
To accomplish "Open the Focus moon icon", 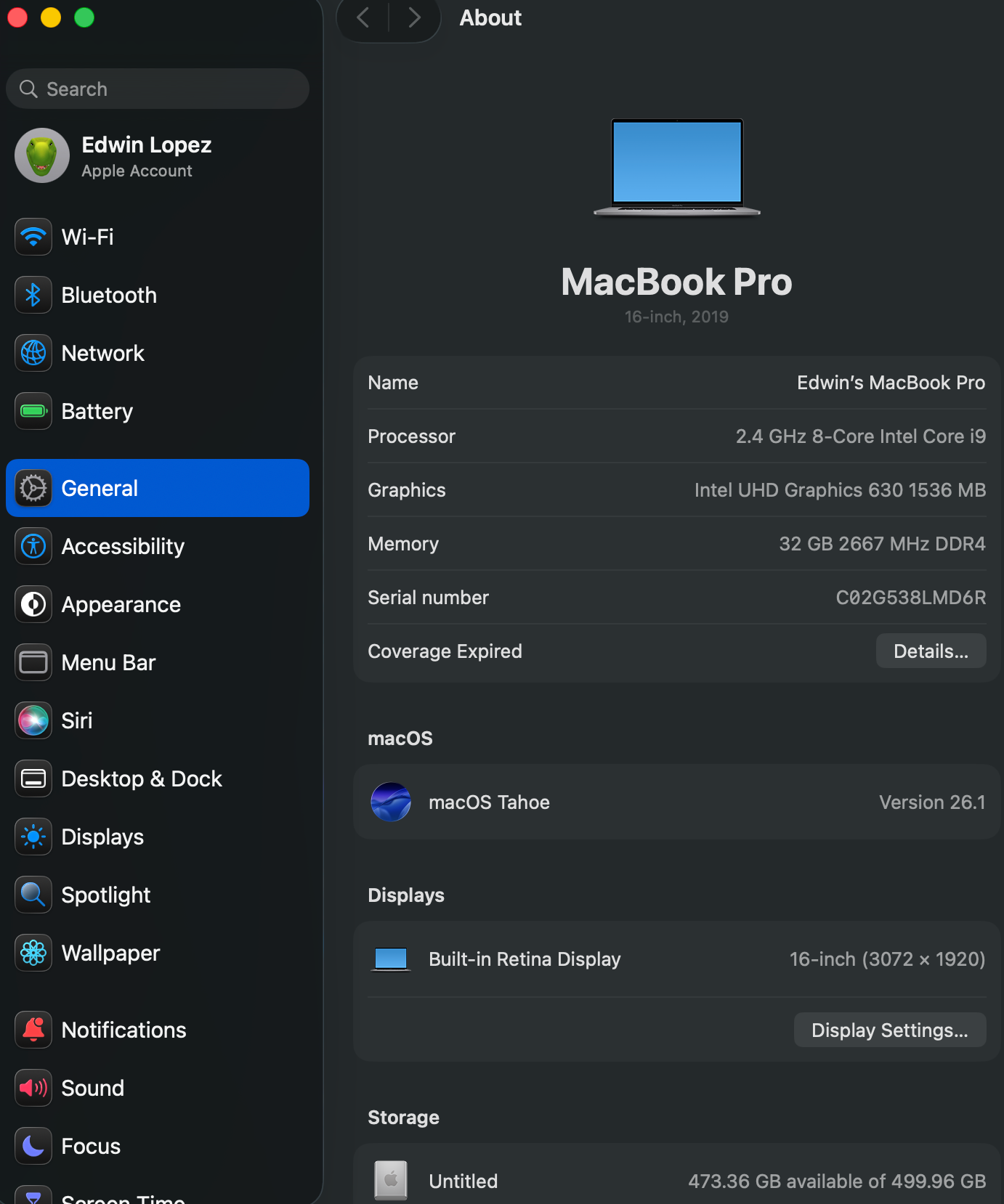I will coord(33,1146).
